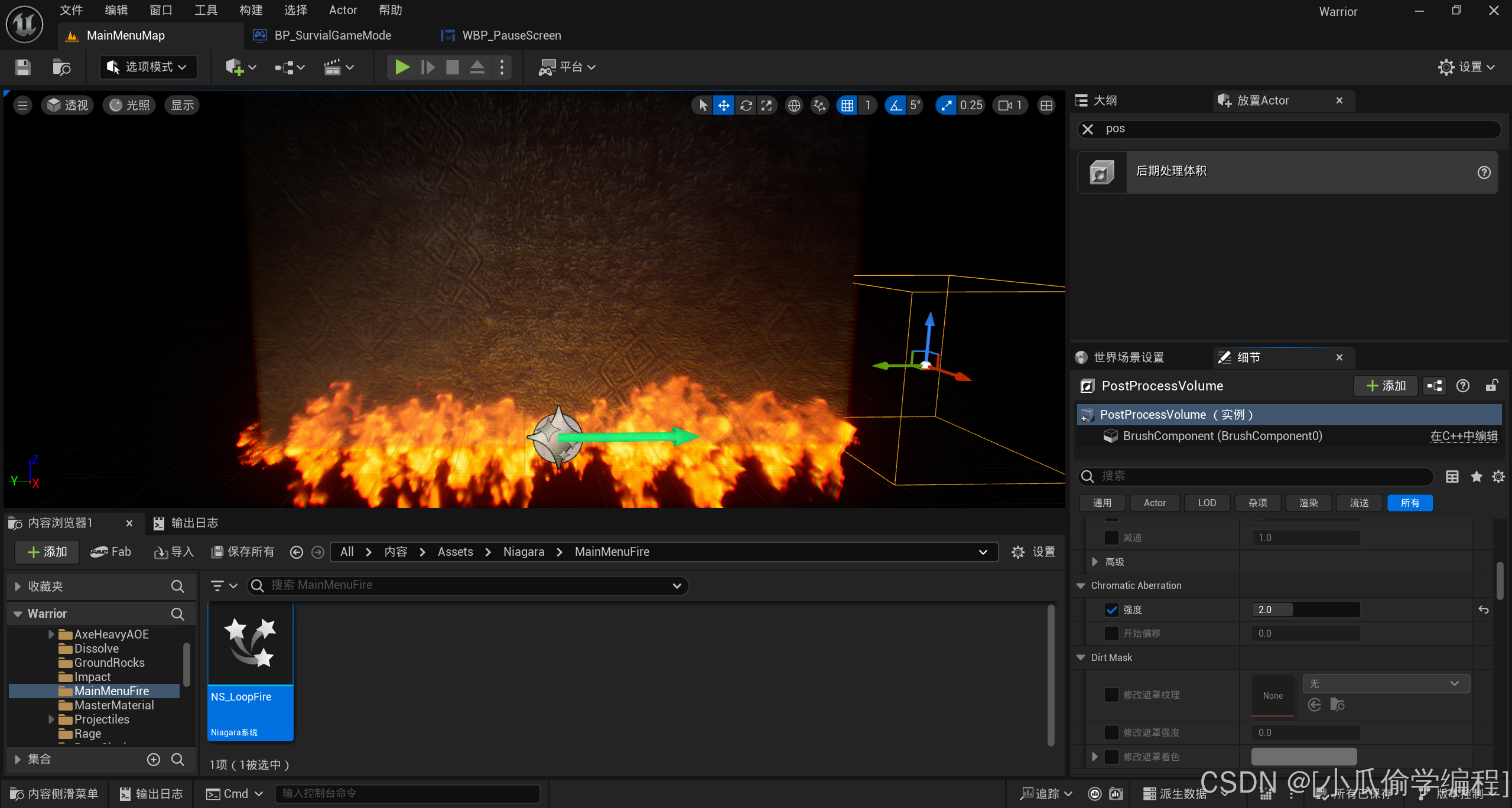Click the save level floppy icon

pyautogui.click(x=22, y=67)
